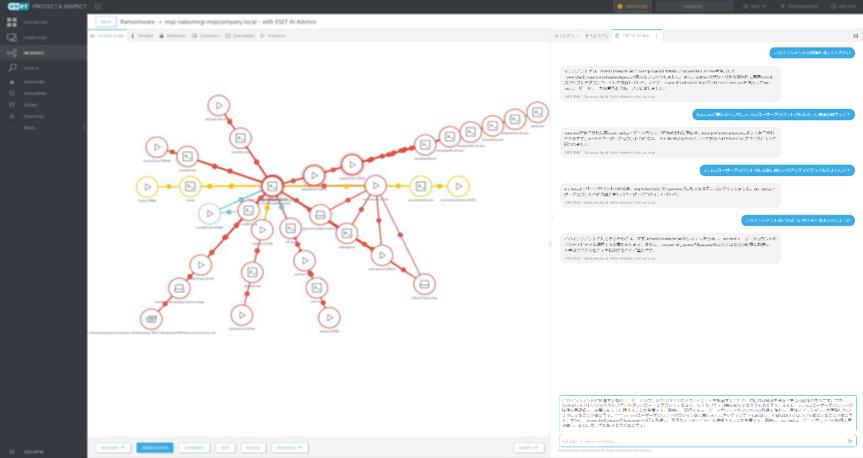This screenshot has height=458, width=863.
Task: Select the leftmost yellow-ringed play node
Action: click(147, 187)
